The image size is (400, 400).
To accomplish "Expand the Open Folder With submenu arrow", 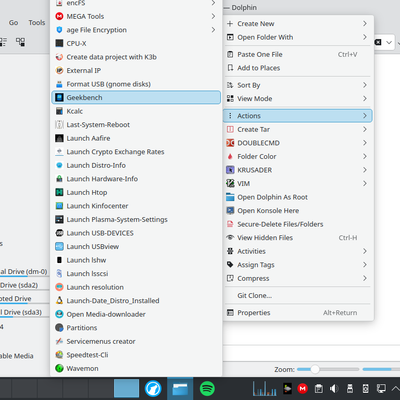I will point(365,37).
